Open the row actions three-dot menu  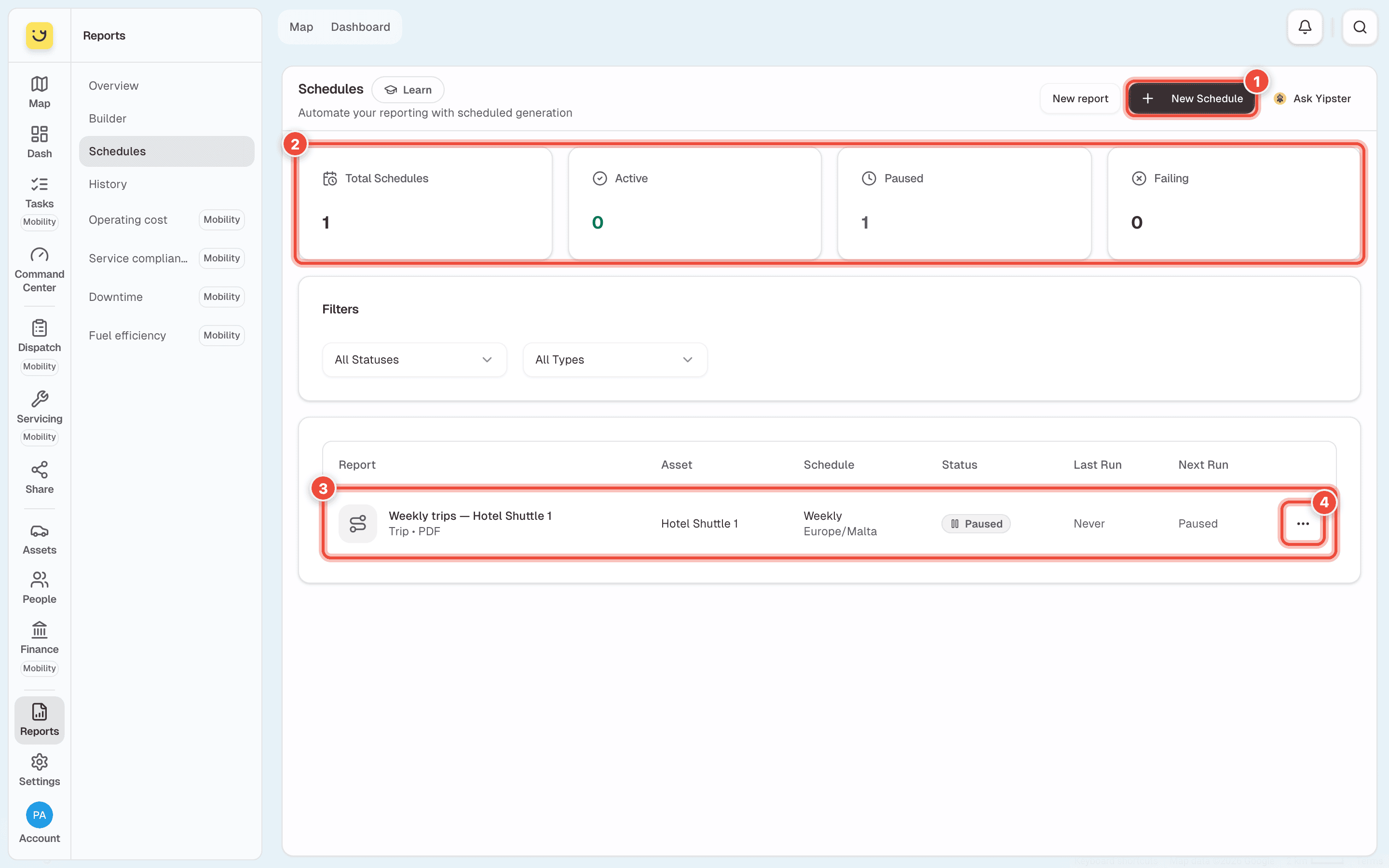pyautogui.click(x=1302, y=524)
